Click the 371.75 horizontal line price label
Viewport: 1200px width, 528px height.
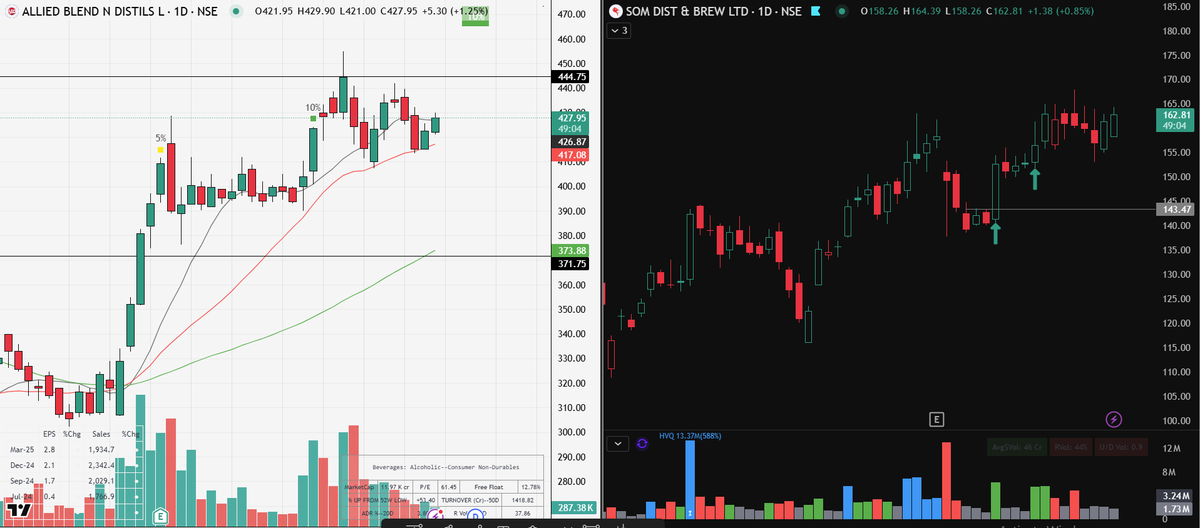[572, 263]
